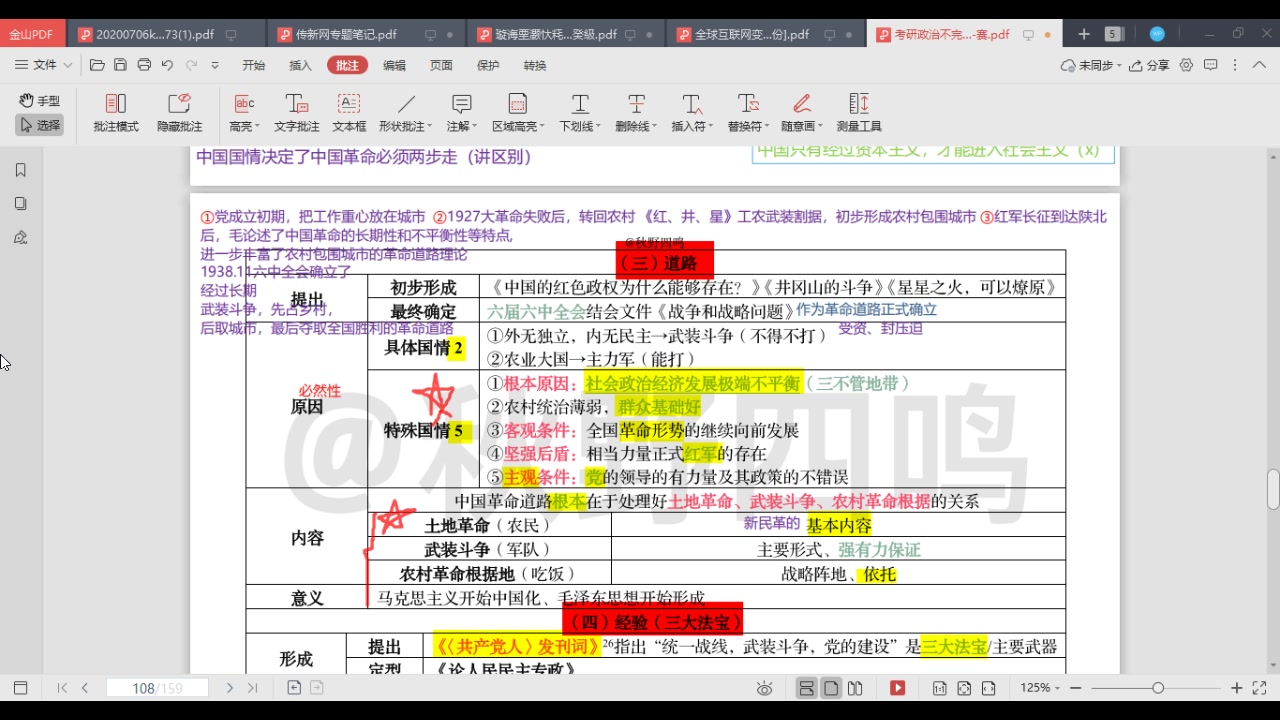Screen dimensions: 1280x720
Task: Open the 编辑 ribbon tab
Action: pos(394,65)
